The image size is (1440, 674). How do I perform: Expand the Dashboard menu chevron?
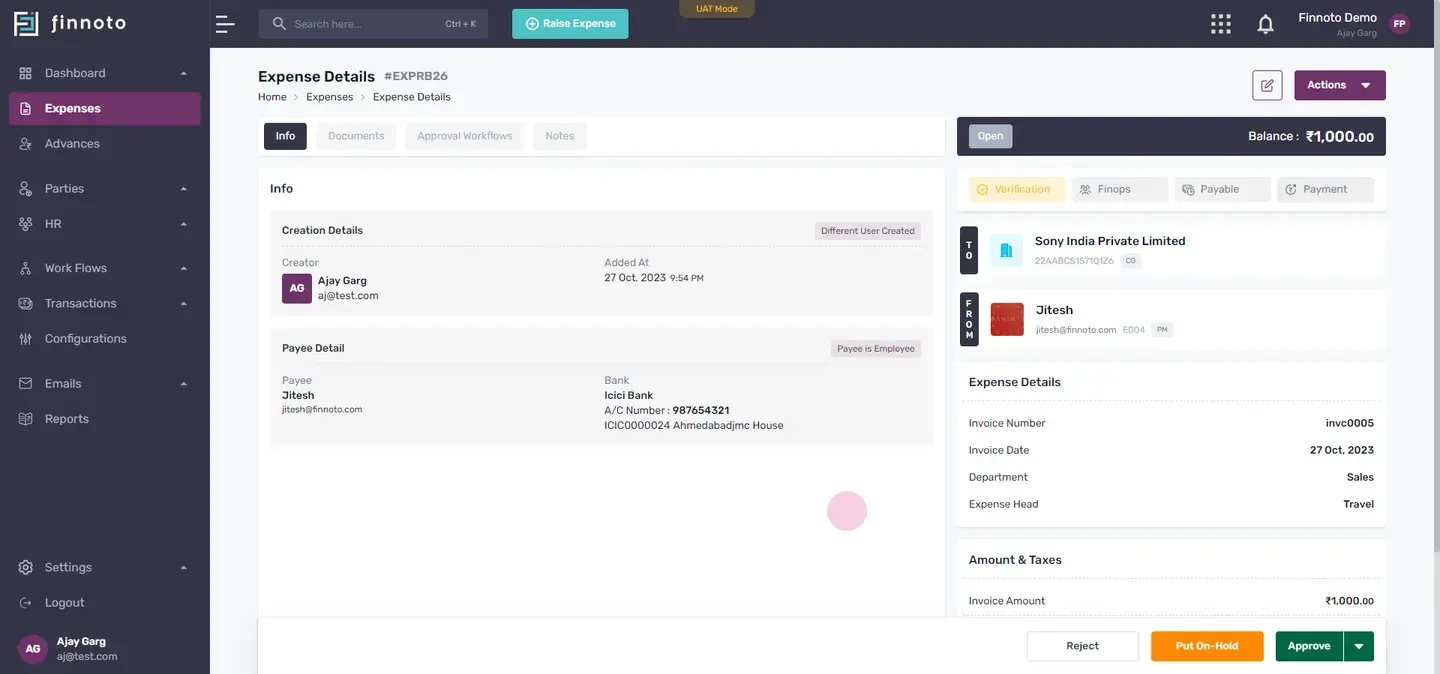(x=184, y=73)
